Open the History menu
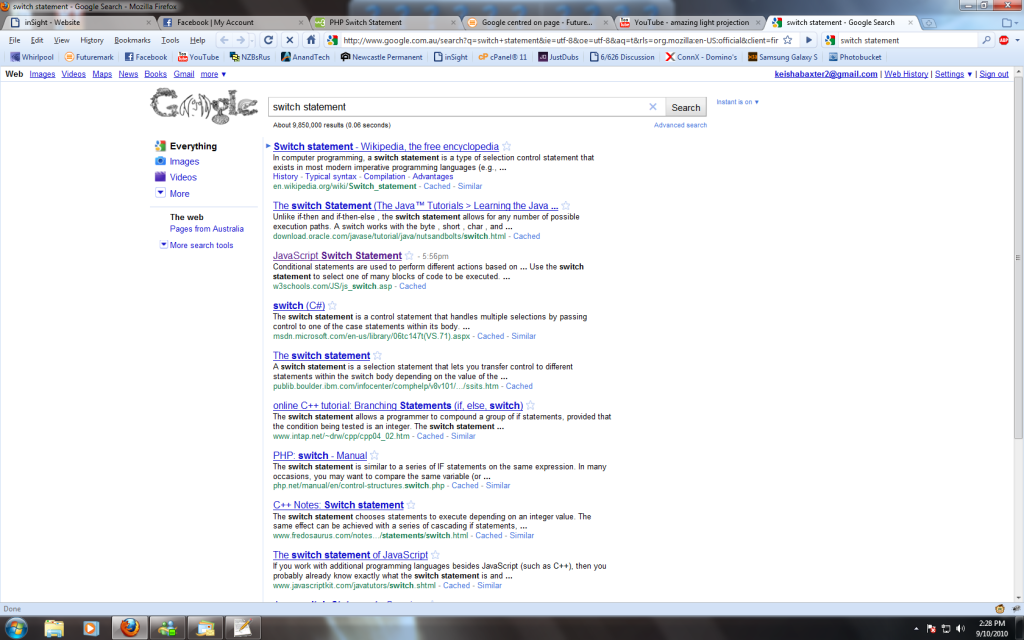 click(x=91, y=40)
